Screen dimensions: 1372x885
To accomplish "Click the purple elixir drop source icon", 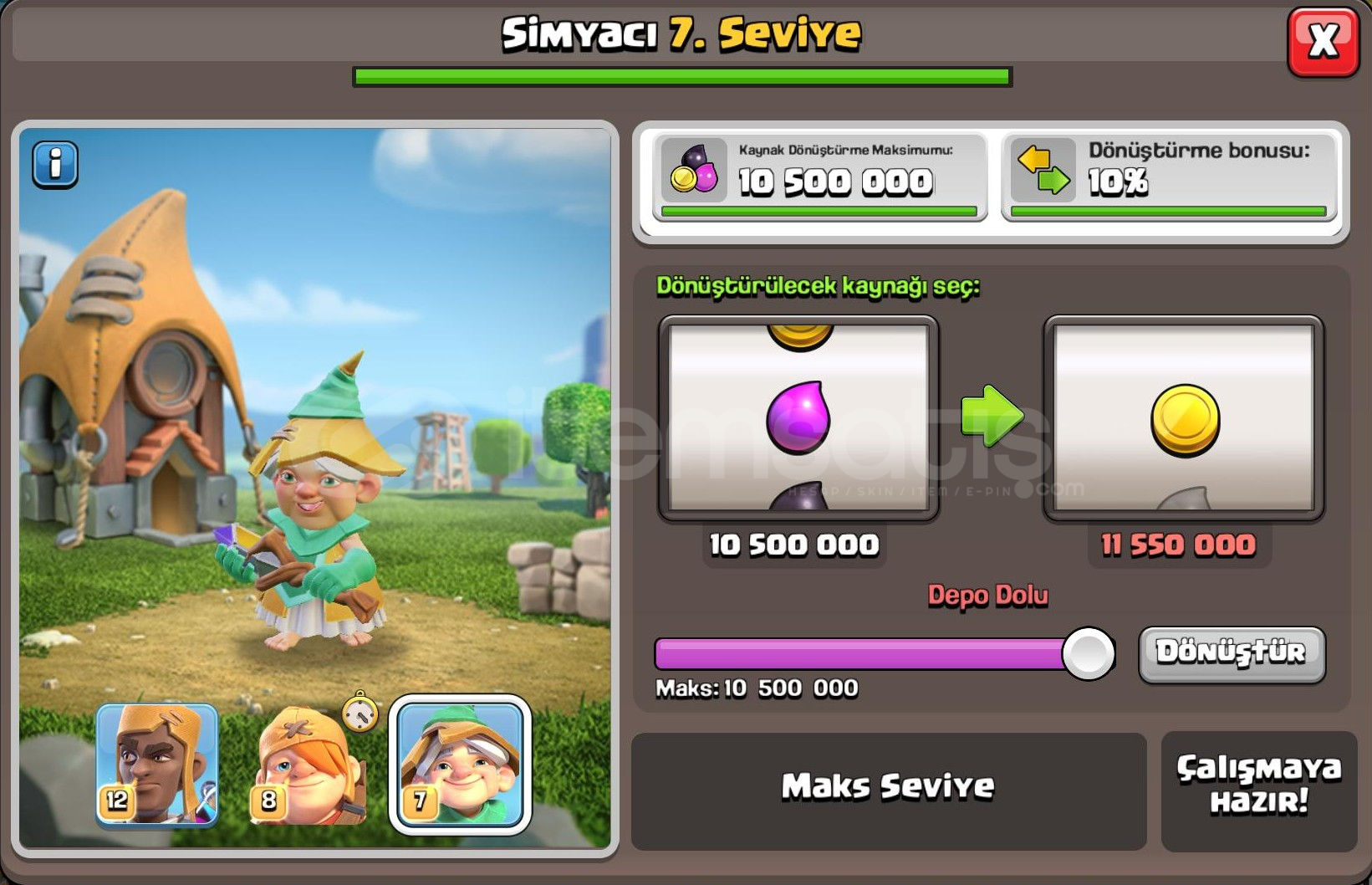I will (x=798, y=417).
